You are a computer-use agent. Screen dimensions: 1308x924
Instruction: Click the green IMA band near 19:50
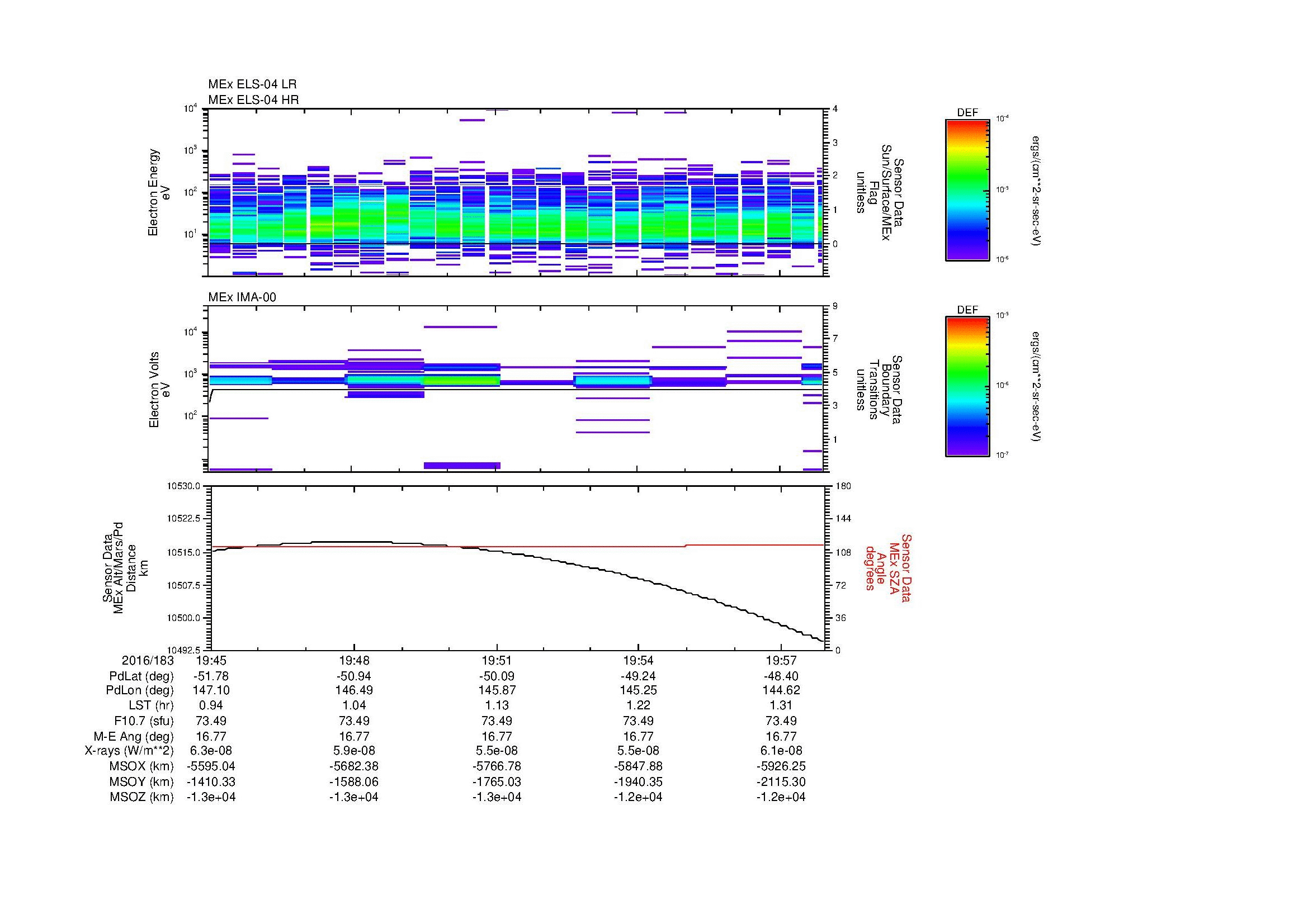[461, 380]
